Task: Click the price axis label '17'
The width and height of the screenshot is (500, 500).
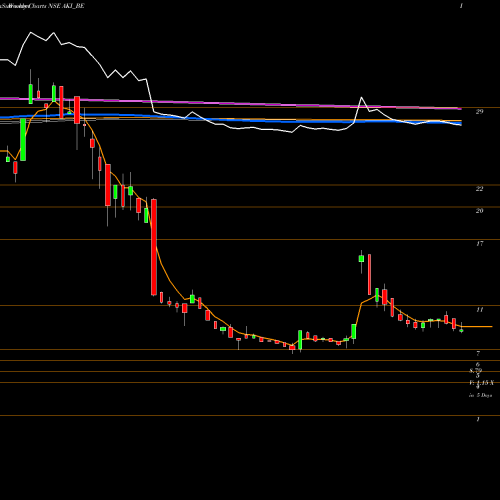Action: [x=479, y=244]
